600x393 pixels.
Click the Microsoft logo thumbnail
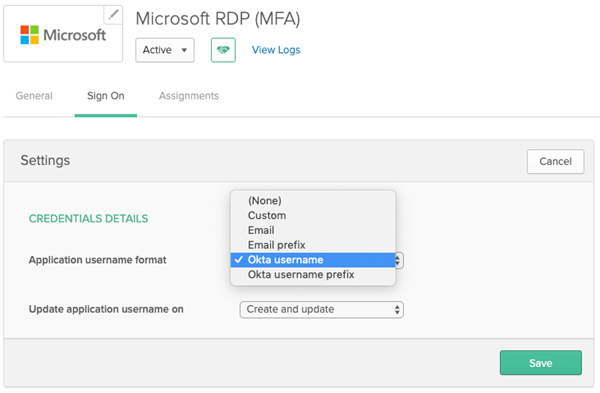tap(63, 34)
